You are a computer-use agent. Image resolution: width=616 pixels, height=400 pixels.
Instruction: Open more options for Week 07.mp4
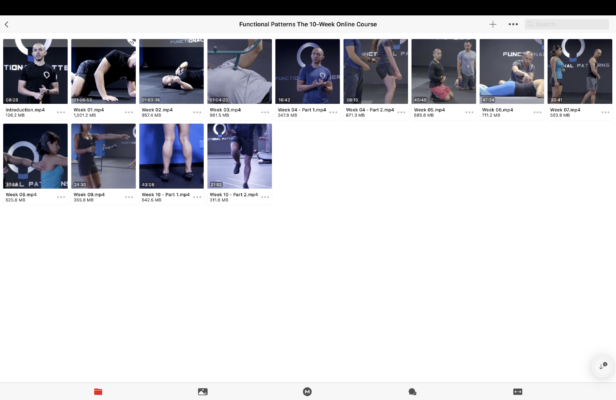point(605,112)
